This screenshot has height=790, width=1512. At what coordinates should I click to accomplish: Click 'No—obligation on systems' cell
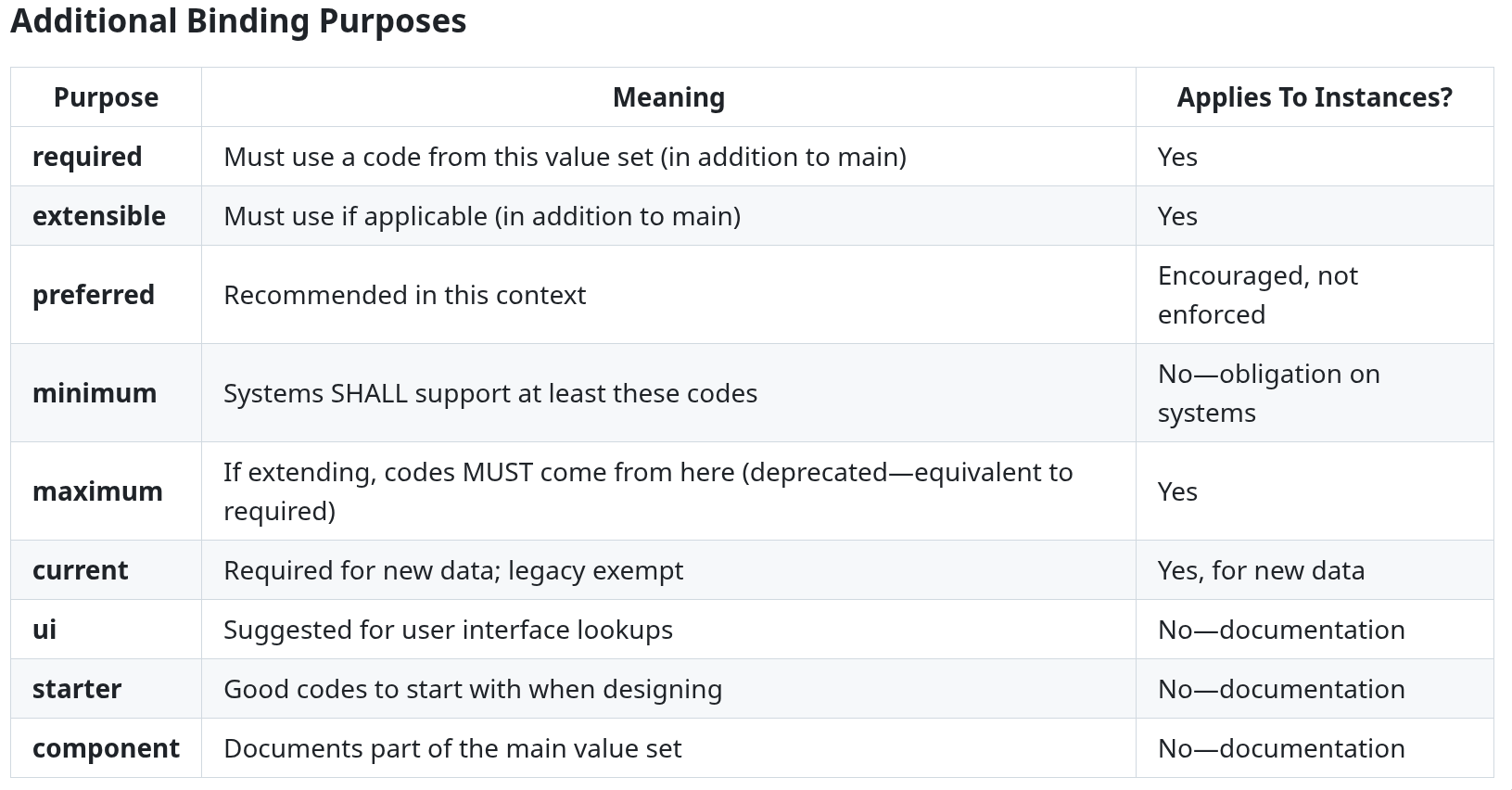[1315, 393]
